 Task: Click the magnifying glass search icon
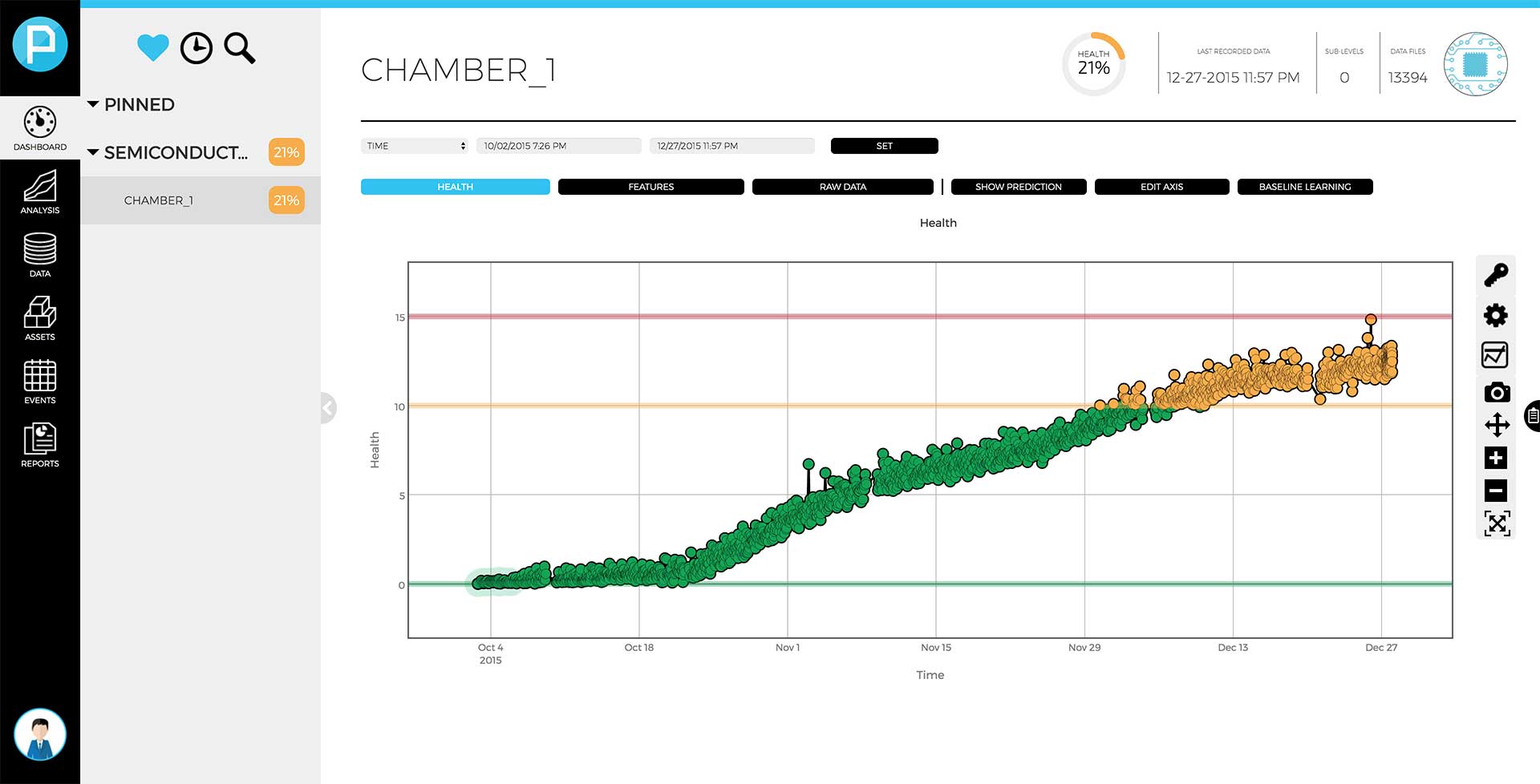[239, 48]
